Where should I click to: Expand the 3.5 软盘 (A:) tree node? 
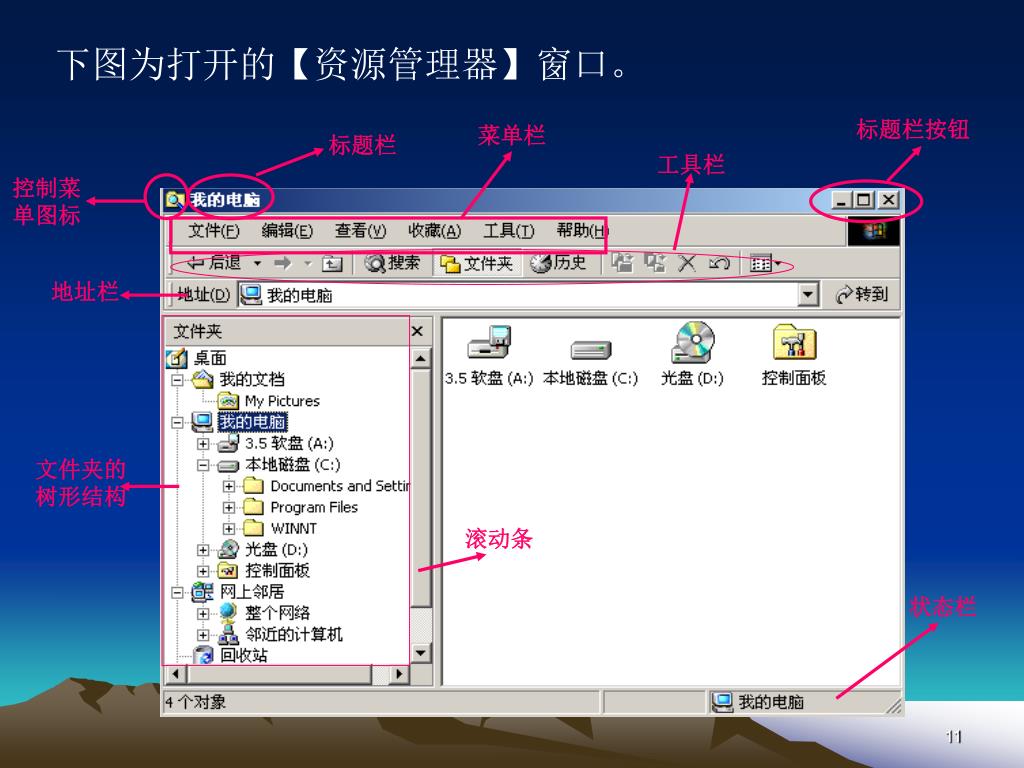click(203, 443)
